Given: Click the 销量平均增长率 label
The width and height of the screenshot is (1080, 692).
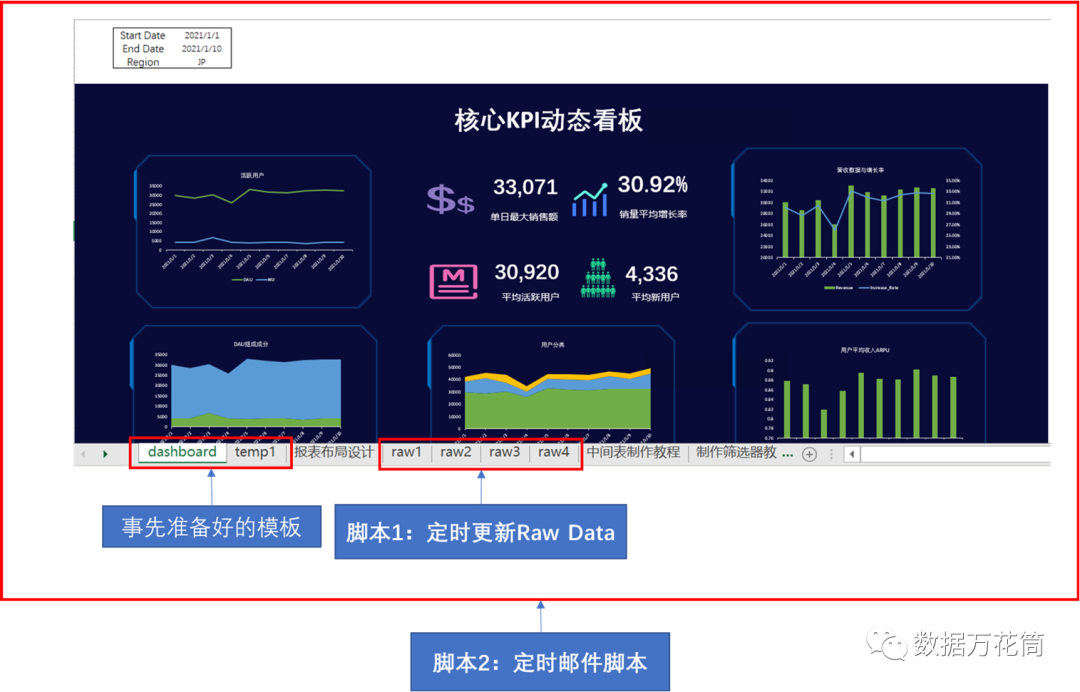Looking at the screenshot, I should pos(653,215).
